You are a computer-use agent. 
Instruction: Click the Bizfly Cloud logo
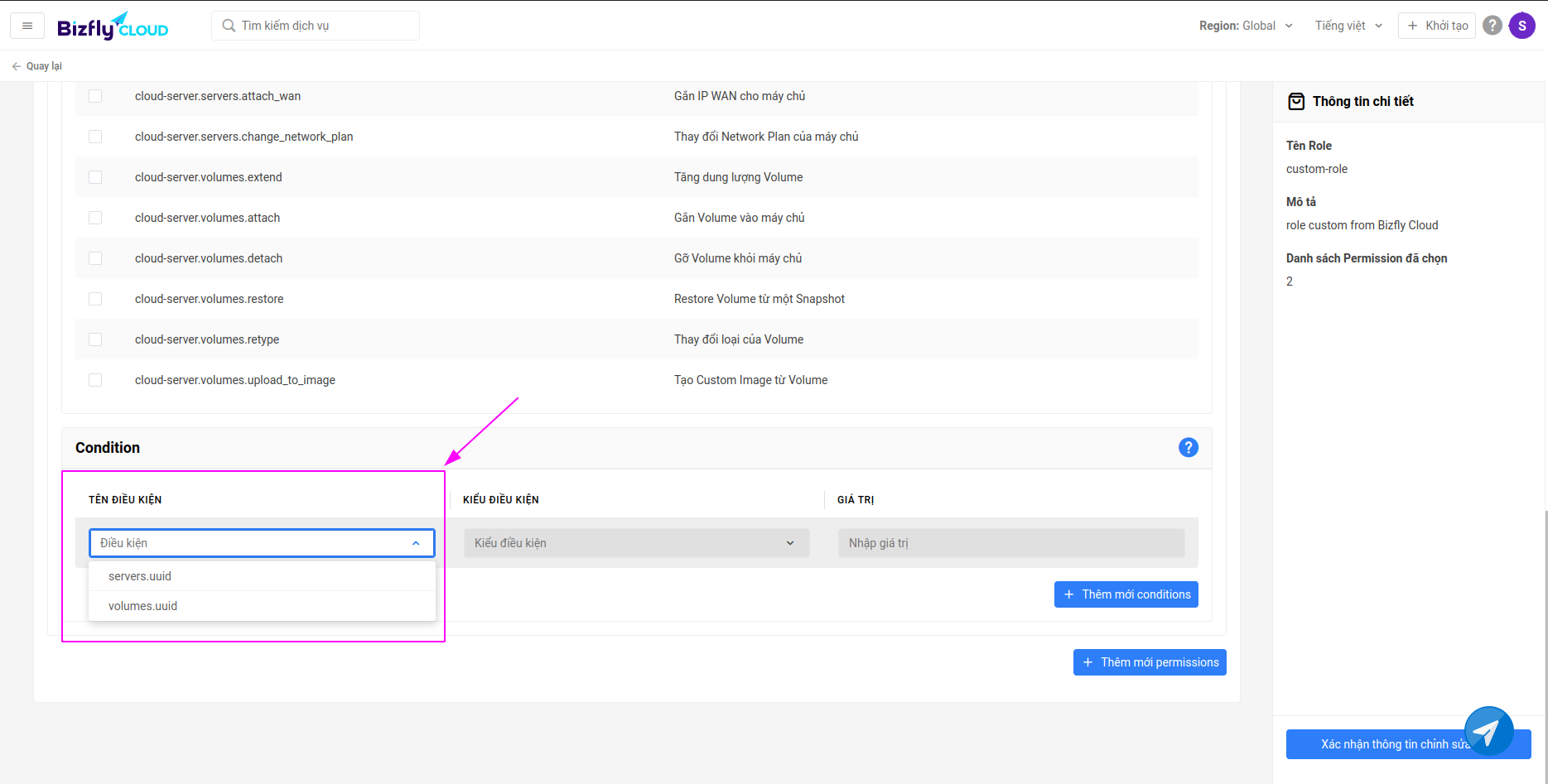point(113,26)
